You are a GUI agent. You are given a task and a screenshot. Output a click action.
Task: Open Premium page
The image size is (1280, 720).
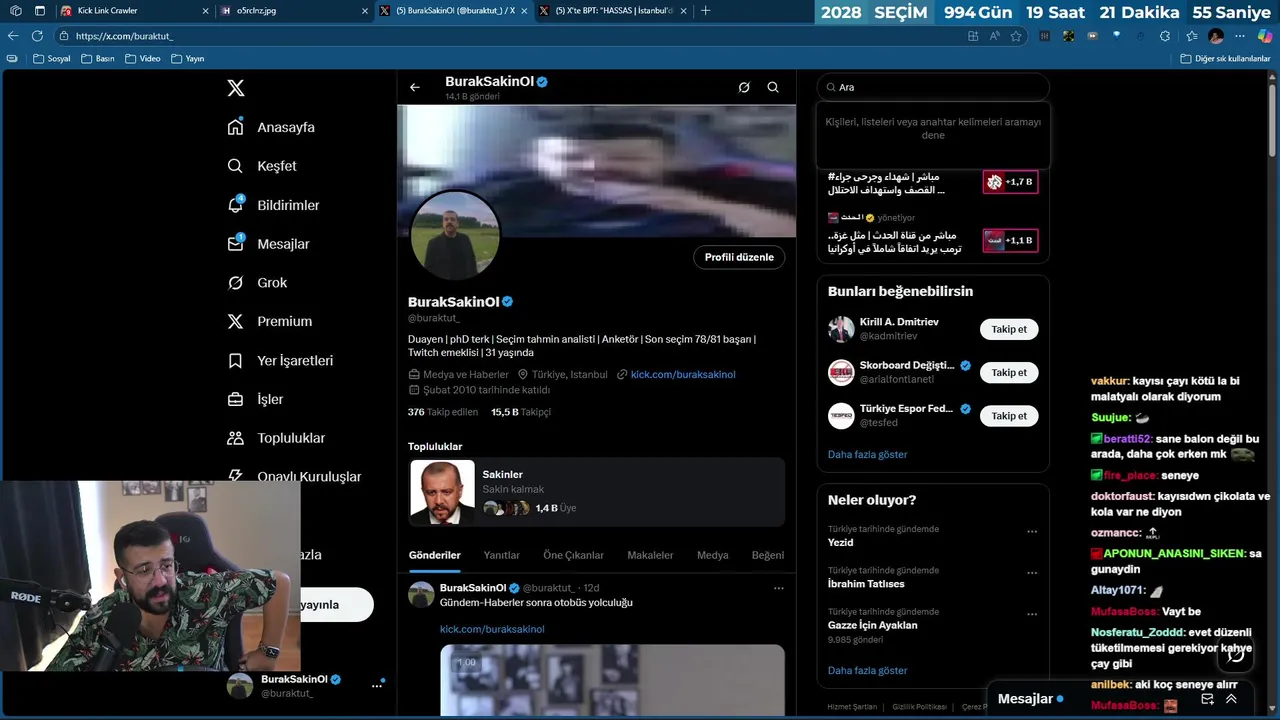(x=269, y=322)
